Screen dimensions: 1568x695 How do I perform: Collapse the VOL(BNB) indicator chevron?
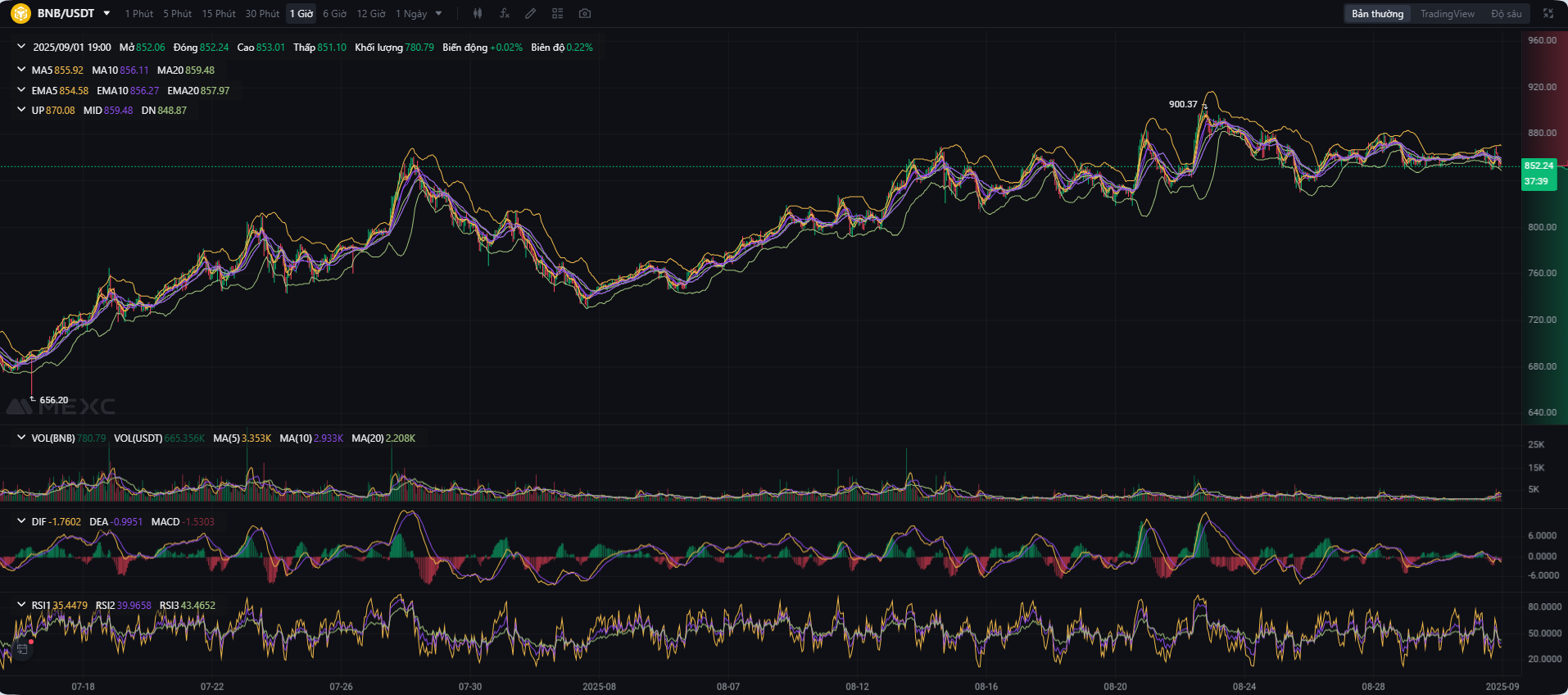pos(21,438)
